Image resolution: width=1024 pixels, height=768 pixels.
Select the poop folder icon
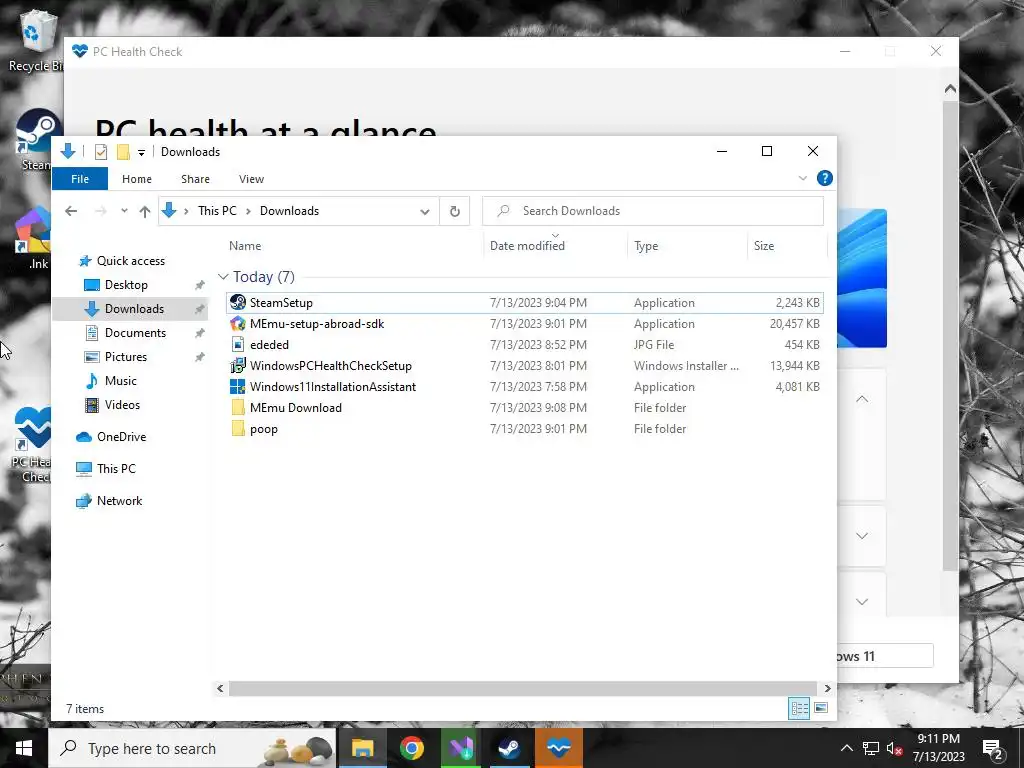(x=238, y=428)
